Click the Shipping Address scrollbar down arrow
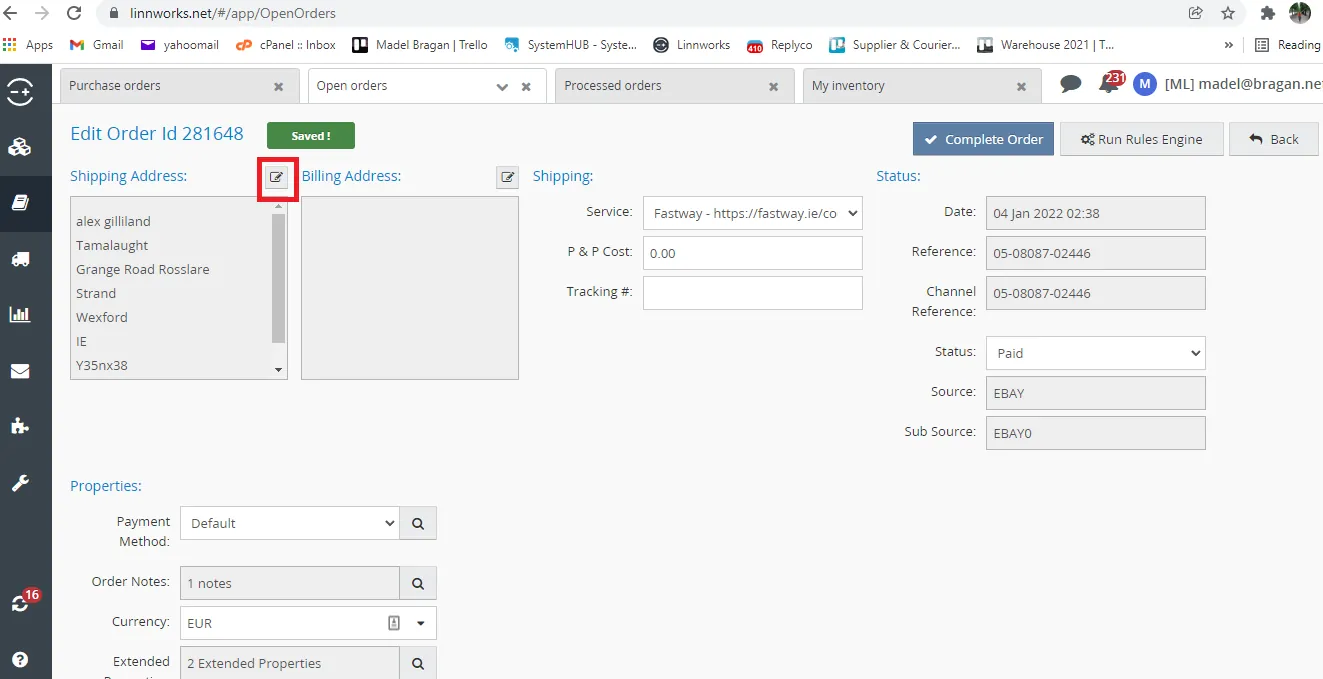This screenshot has width=1323, height=679. coord(279,370)
